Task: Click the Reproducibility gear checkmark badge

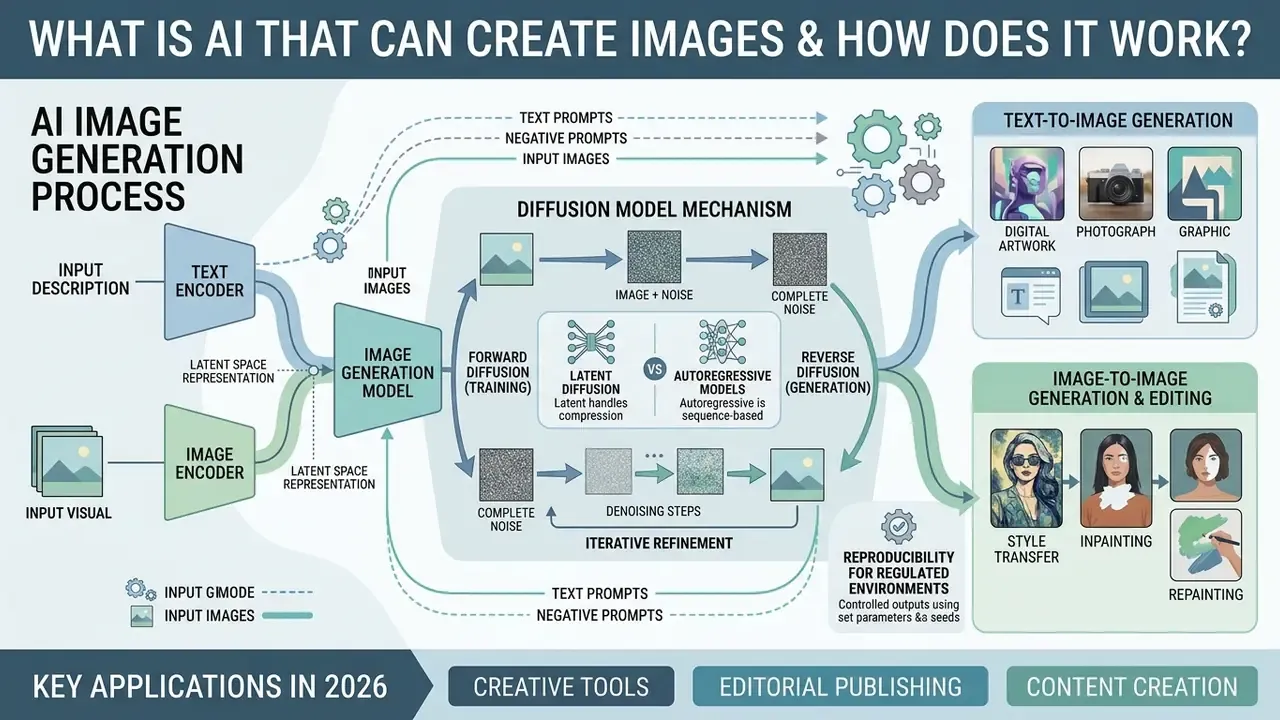Action: (897, 525)
